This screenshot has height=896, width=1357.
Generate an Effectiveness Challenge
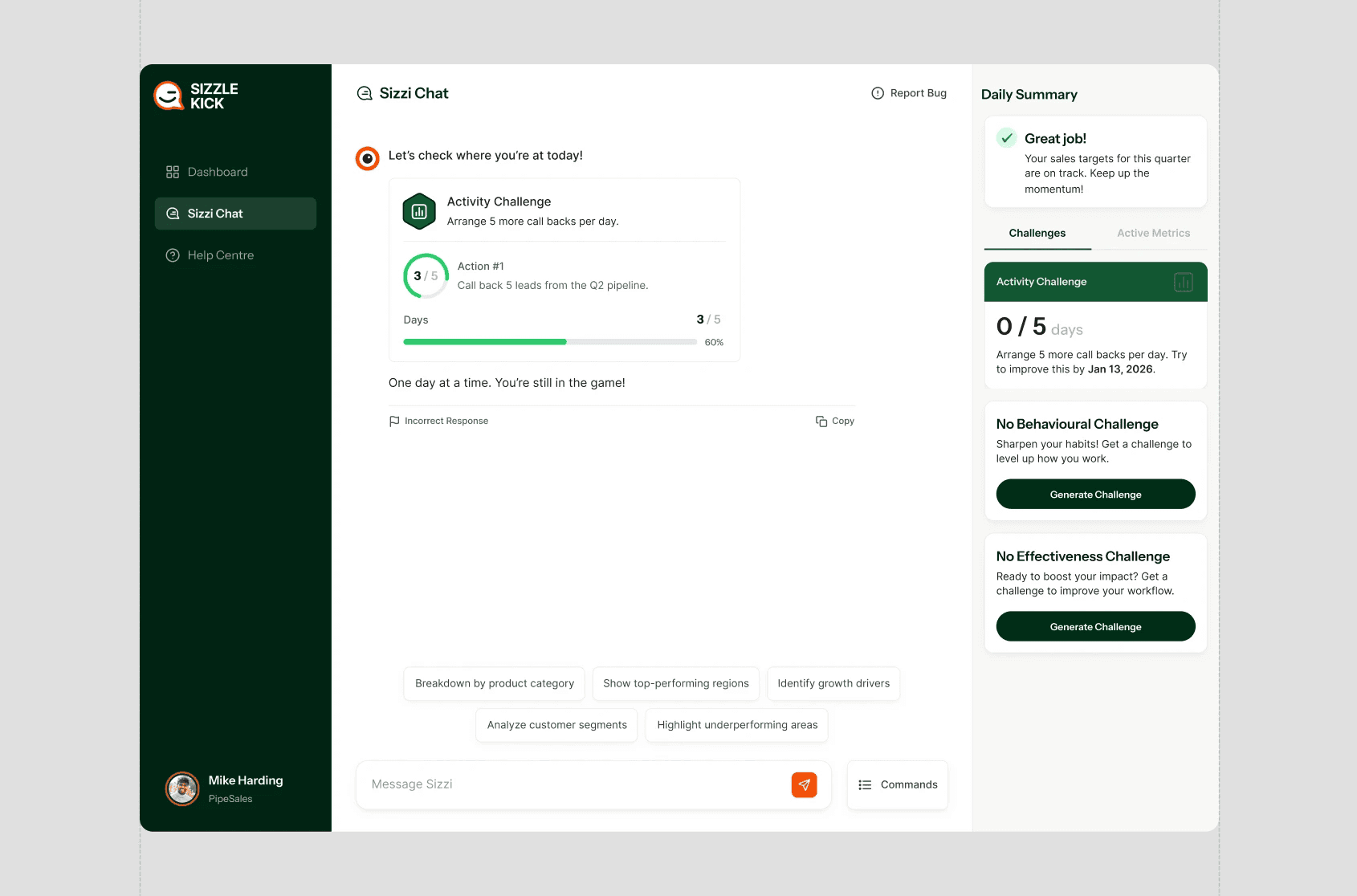click(1095, 626)
